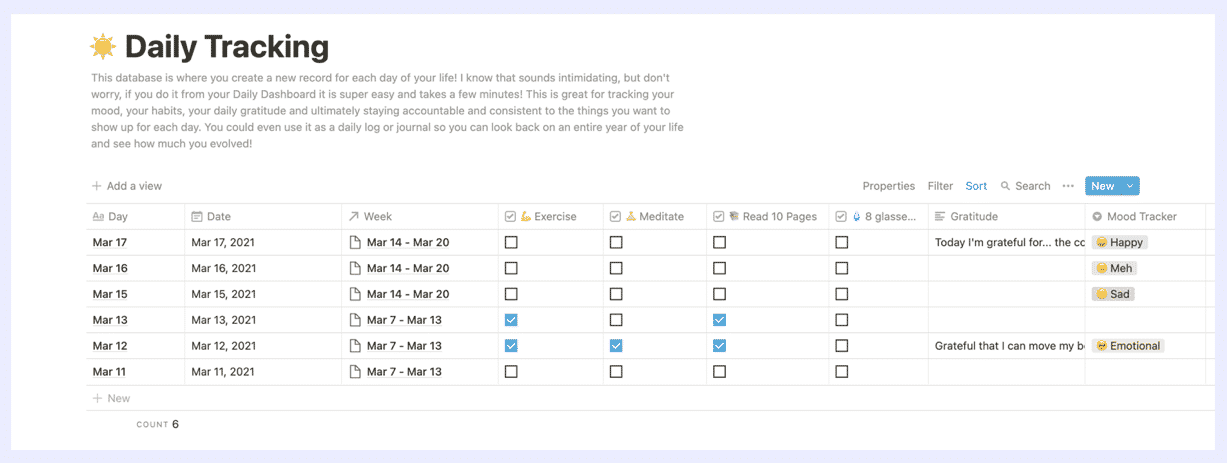Viewport: 1227px width, 463px height.
Task: Click Add a view
Action: [x=127, y=186]
